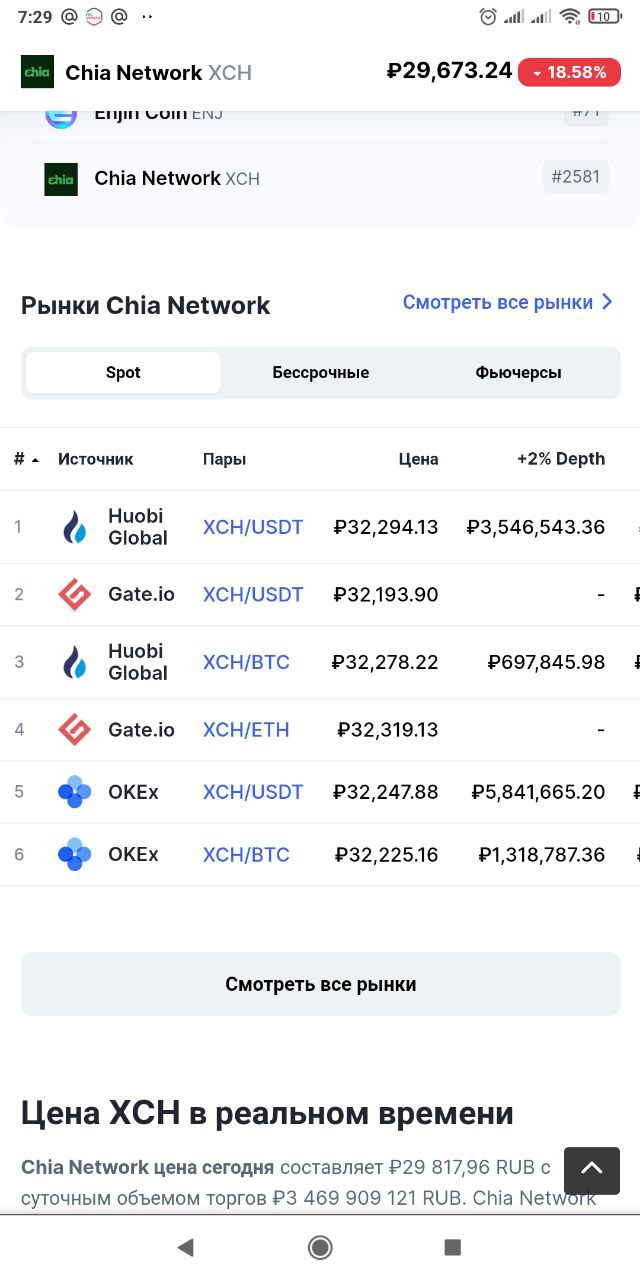Image resolution: width=640 pixels, height=1280 pixels.
Task: Sort the table by # column
Action: [x=26, y=459]
